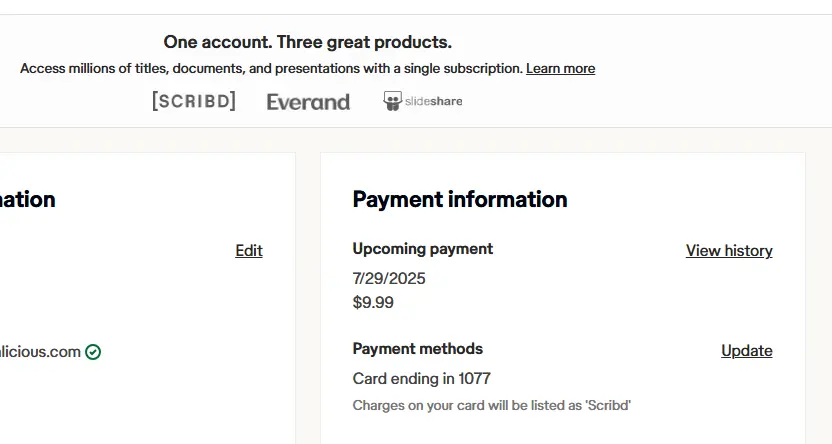
Task: Open View history for payments
Action: (729, 250)
